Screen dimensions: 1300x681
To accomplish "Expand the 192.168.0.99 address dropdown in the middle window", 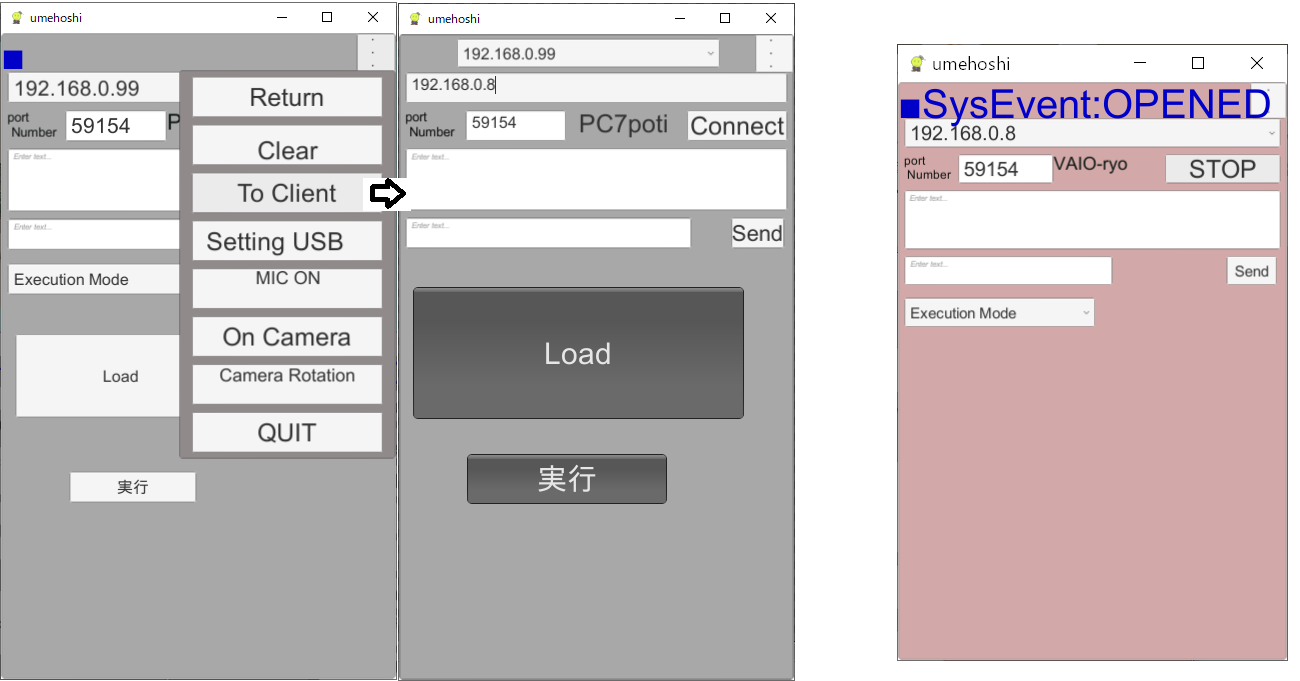I will (x=588, y=53).
